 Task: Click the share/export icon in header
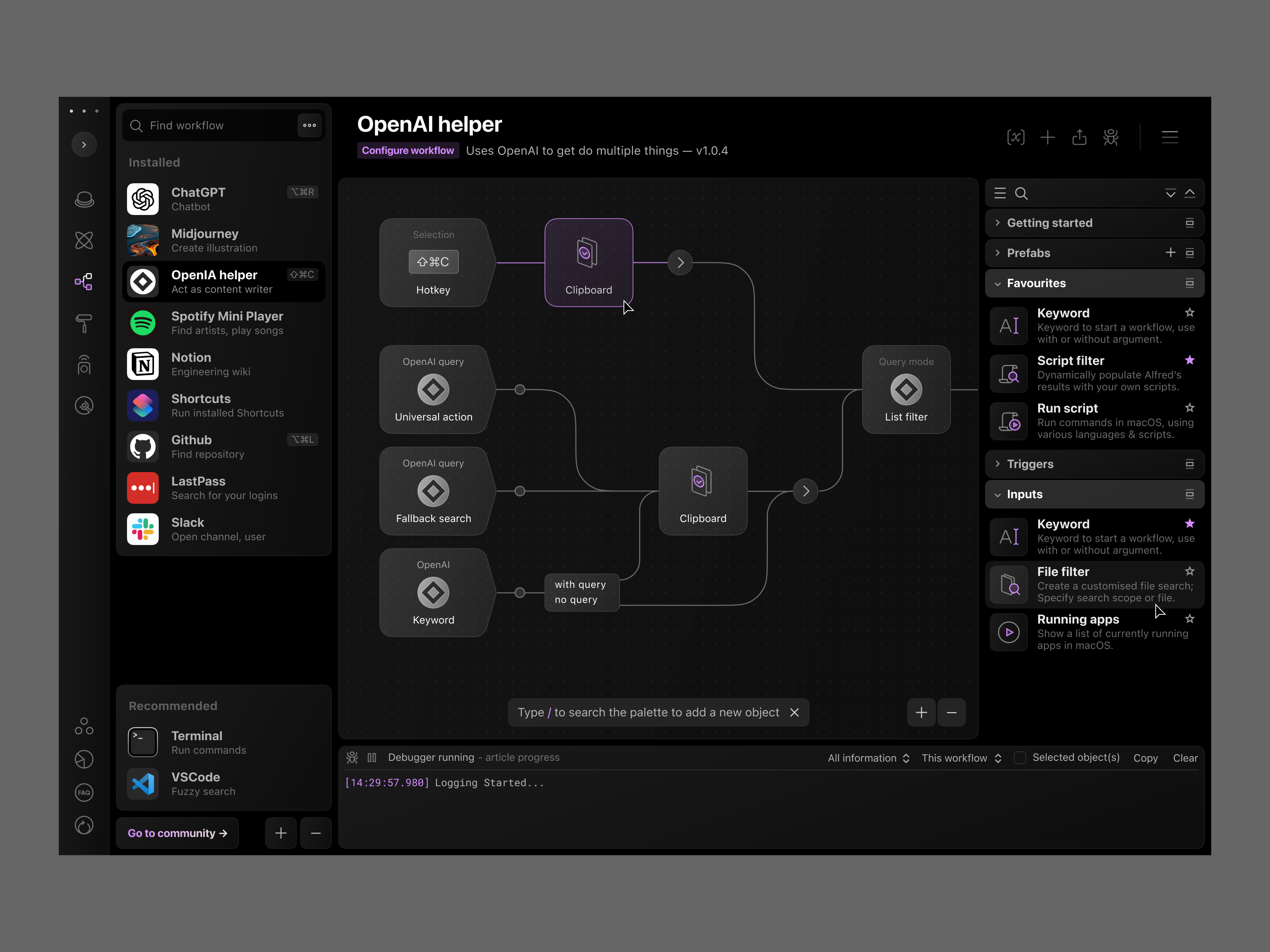click(x=1079, y=137)
